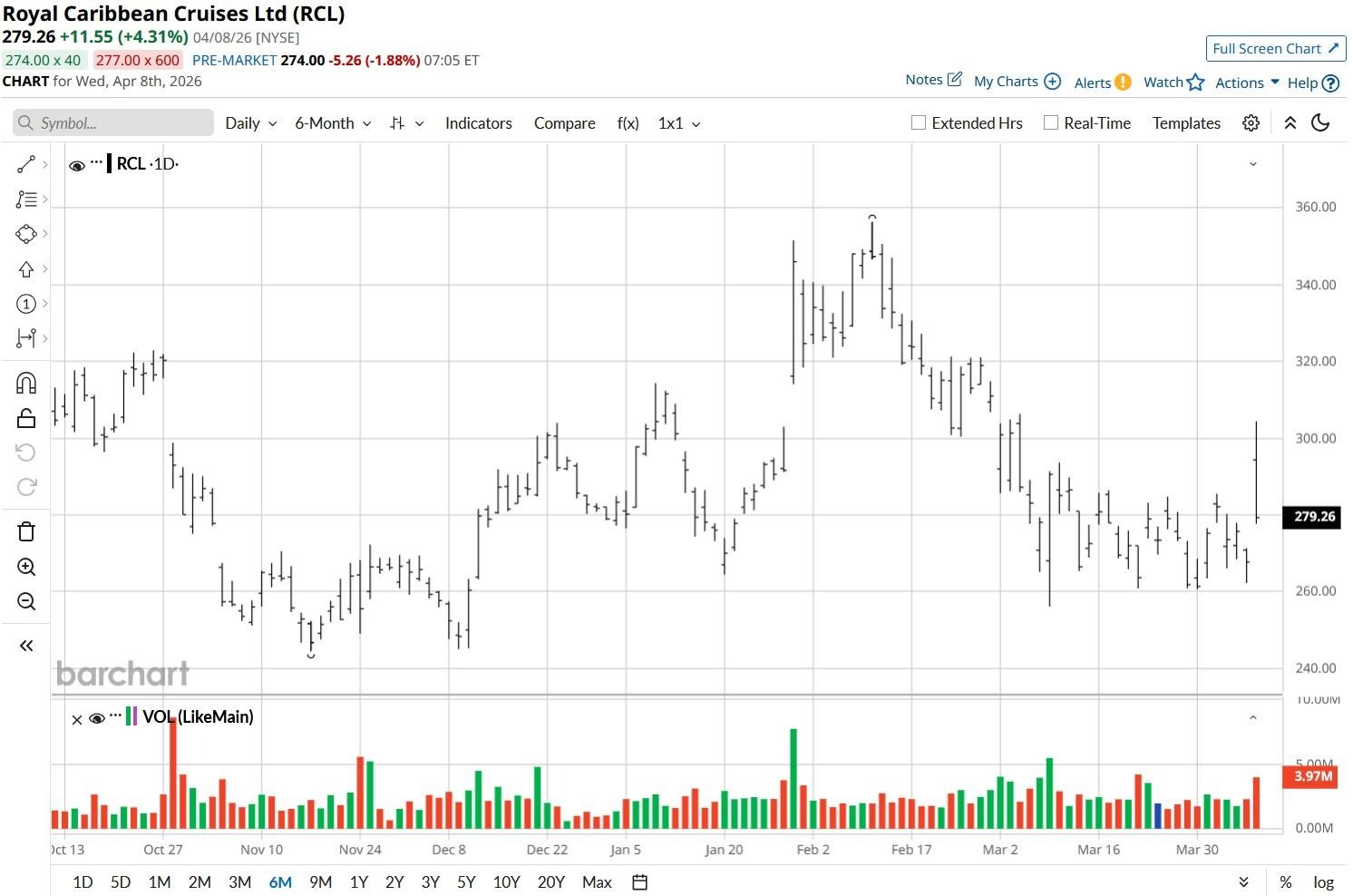Delete drawings with the trash icon

point(26,531)
